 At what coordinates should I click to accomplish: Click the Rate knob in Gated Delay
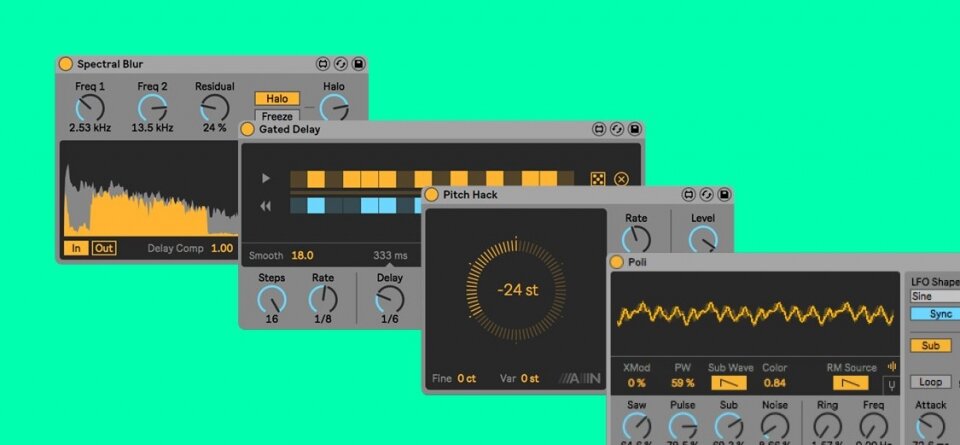coord(323,299)
